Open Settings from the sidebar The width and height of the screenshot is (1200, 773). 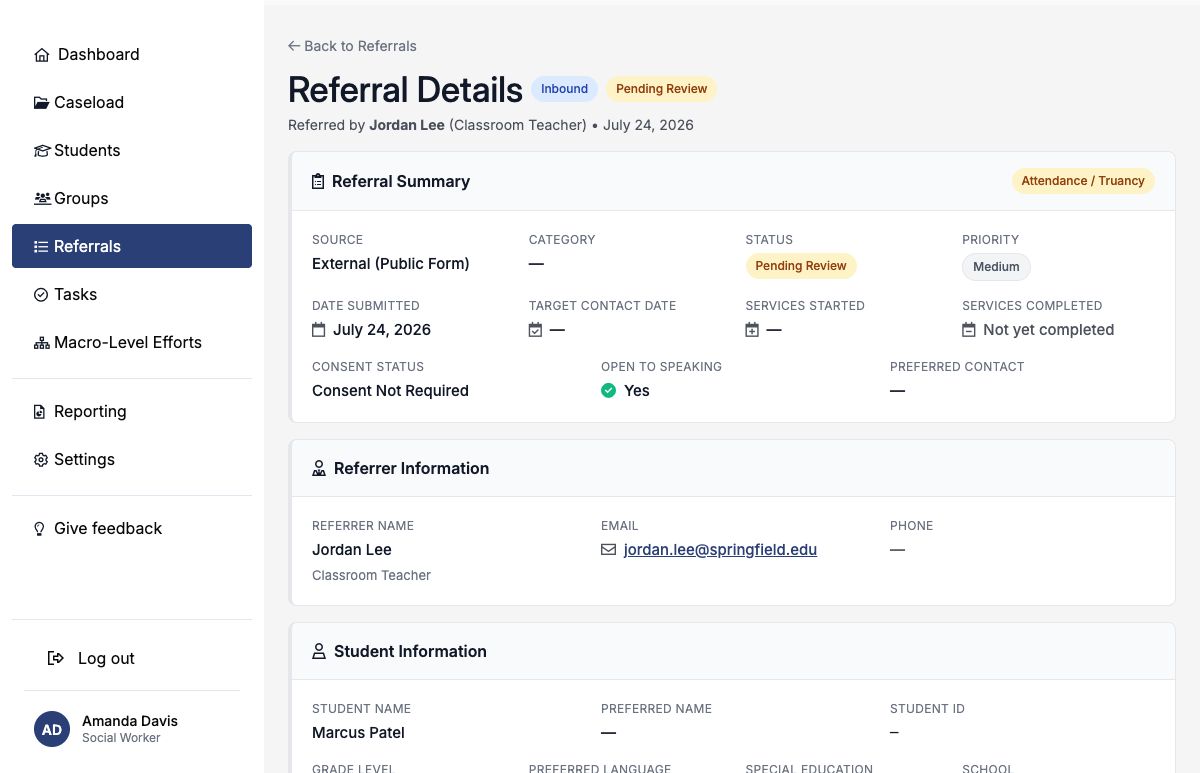coord(132,459)
